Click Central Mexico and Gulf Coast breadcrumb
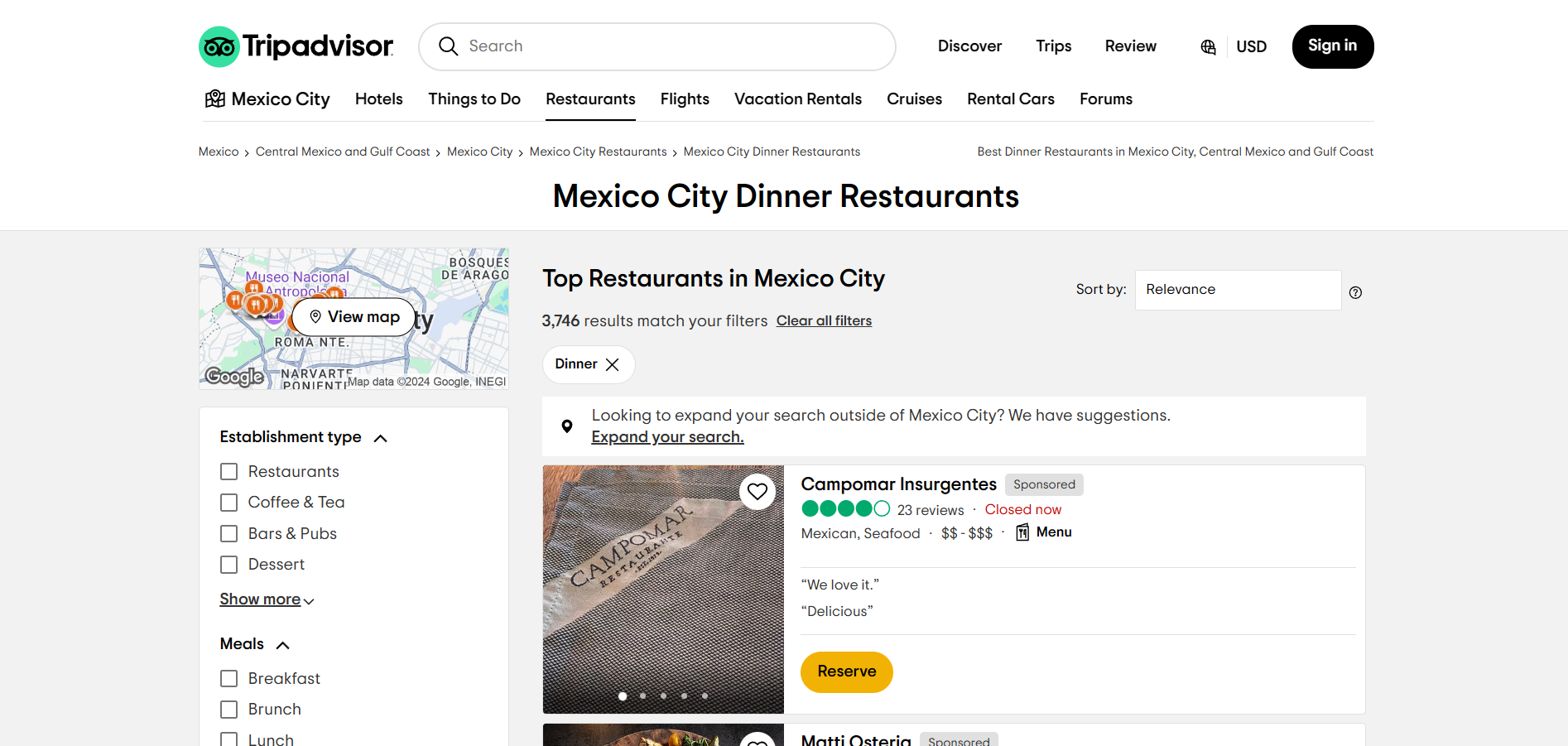1568x746 pixels. pos(343,152)
